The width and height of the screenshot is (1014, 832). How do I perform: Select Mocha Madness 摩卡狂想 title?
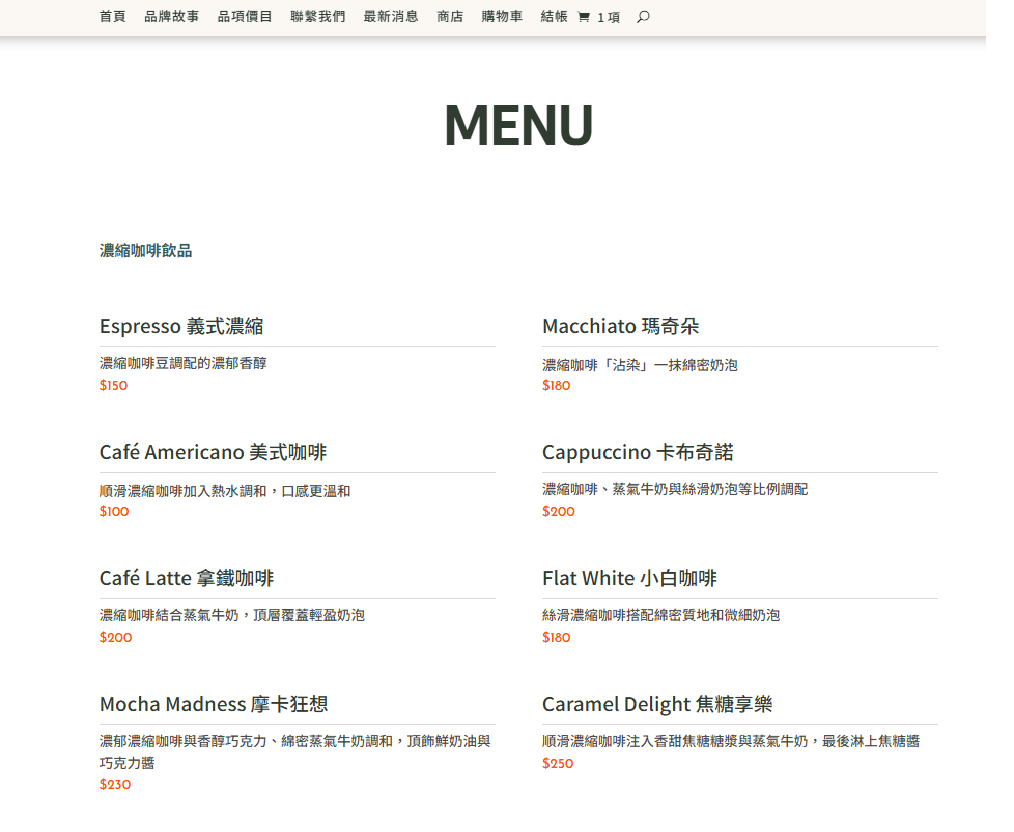click(x=214, y=704)
